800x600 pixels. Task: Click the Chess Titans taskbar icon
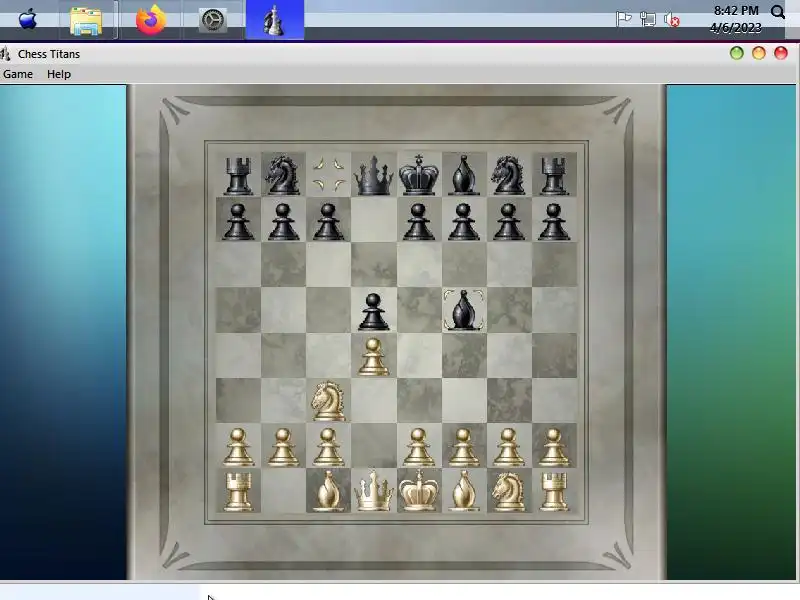click(274, 20)
